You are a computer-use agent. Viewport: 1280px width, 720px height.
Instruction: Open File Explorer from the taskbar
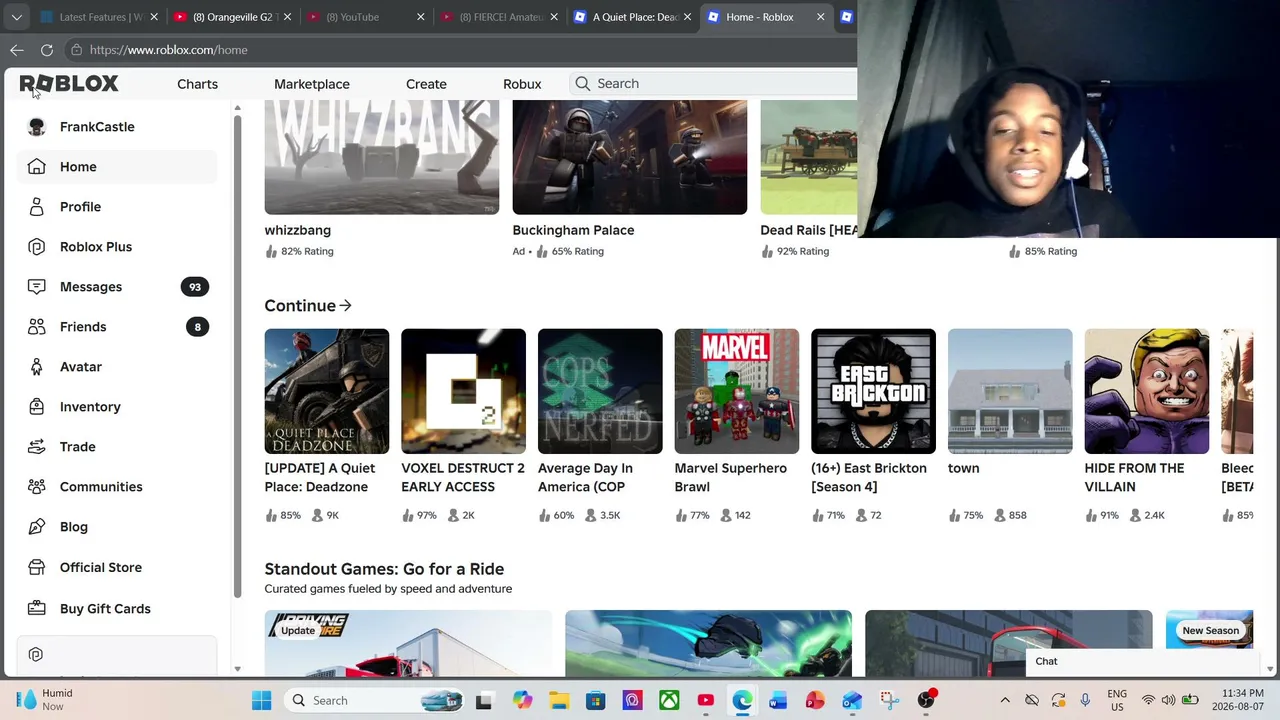[559, 700]
